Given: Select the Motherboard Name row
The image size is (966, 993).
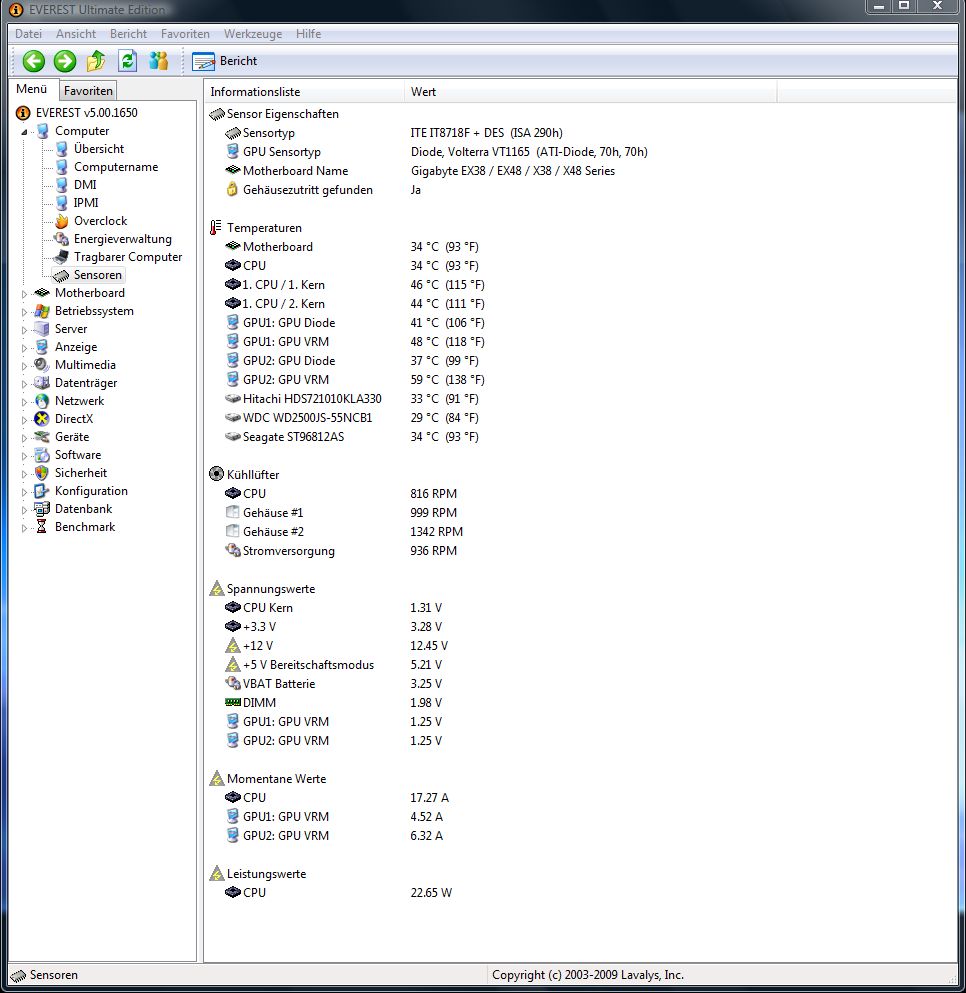Looking at the screenshot, I should [419, 171].
